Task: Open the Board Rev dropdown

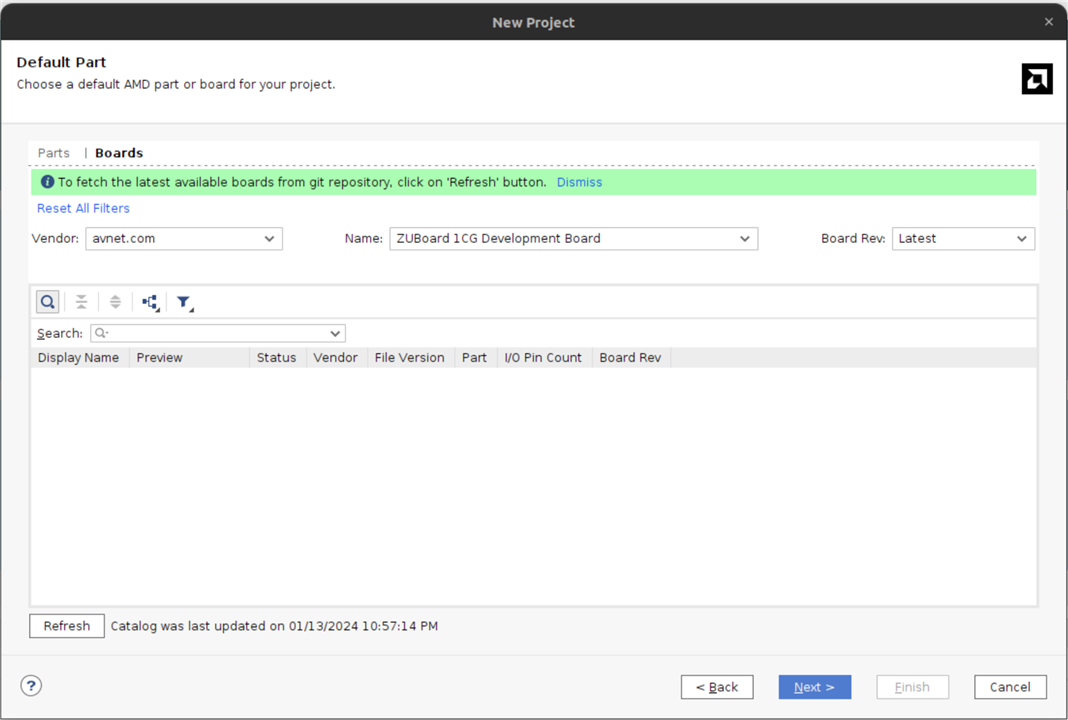Action: pyautogui.click(x=963, y=239)
